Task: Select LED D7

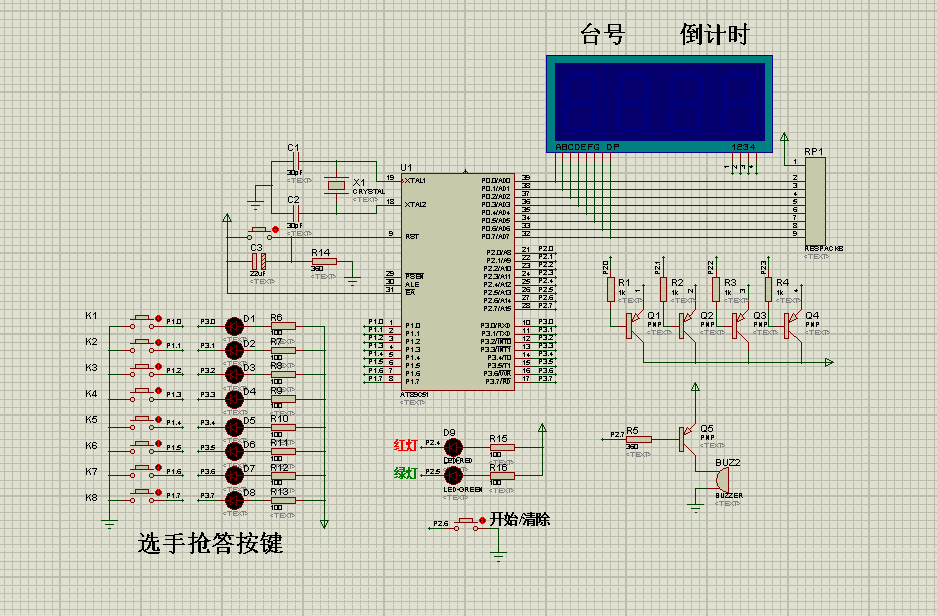Action: (x=234, y=476)
